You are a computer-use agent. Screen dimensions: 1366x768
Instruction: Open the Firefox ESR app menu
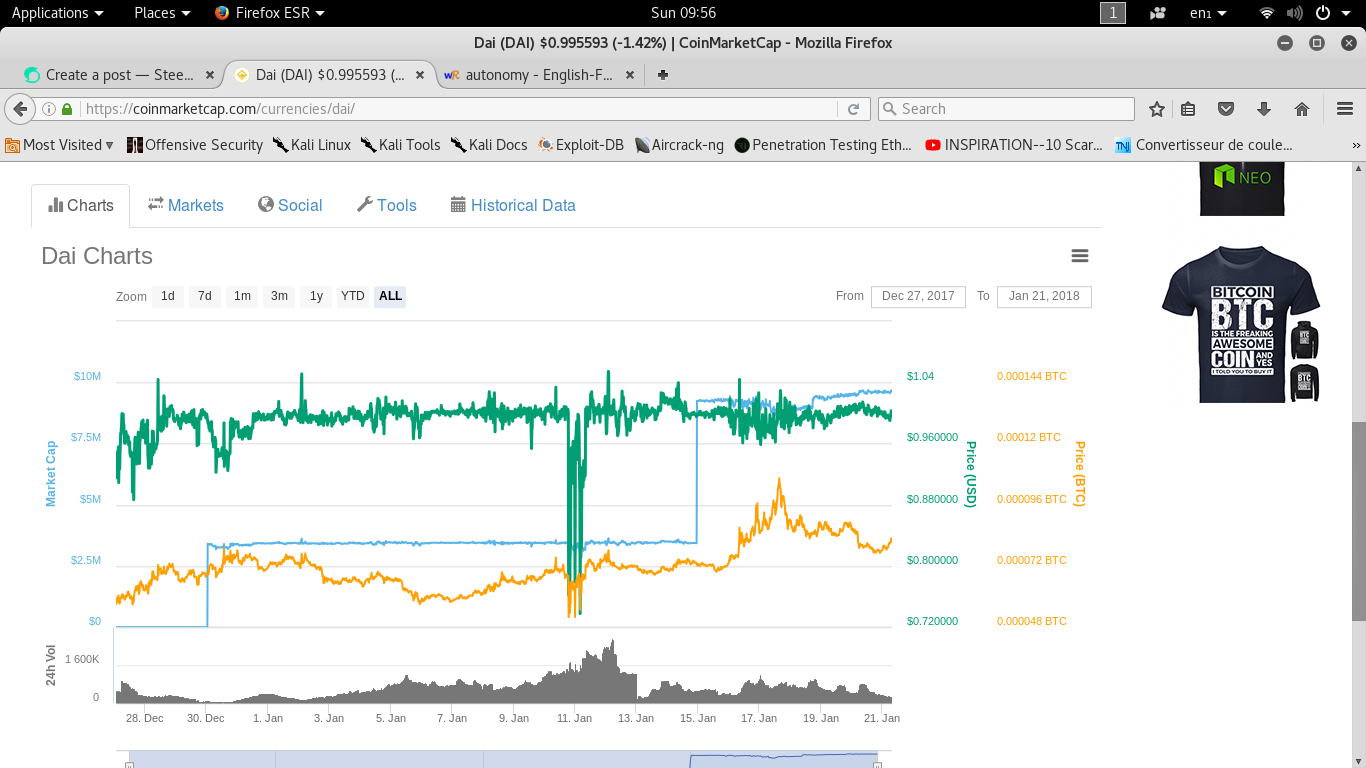click(x=270, y=13)
